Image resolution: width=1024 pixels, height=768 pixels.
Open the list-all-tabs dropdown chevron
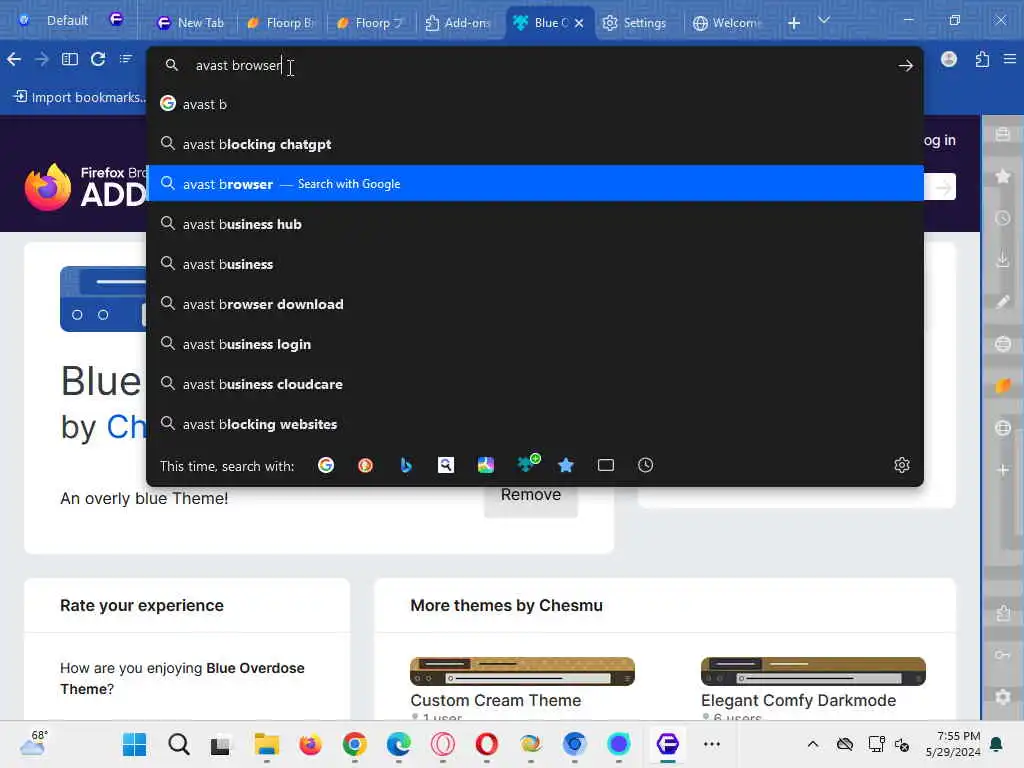(x=824, y=21)
